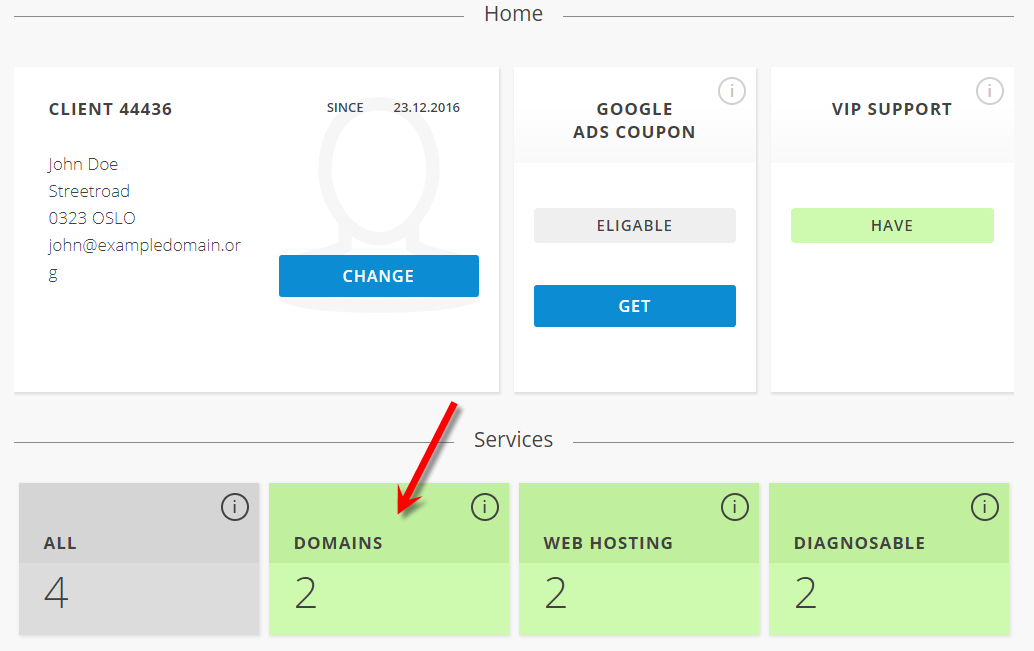Select the address line Streetroad
This screenshot has width=1034, height=651.
[x=89, y=191]
